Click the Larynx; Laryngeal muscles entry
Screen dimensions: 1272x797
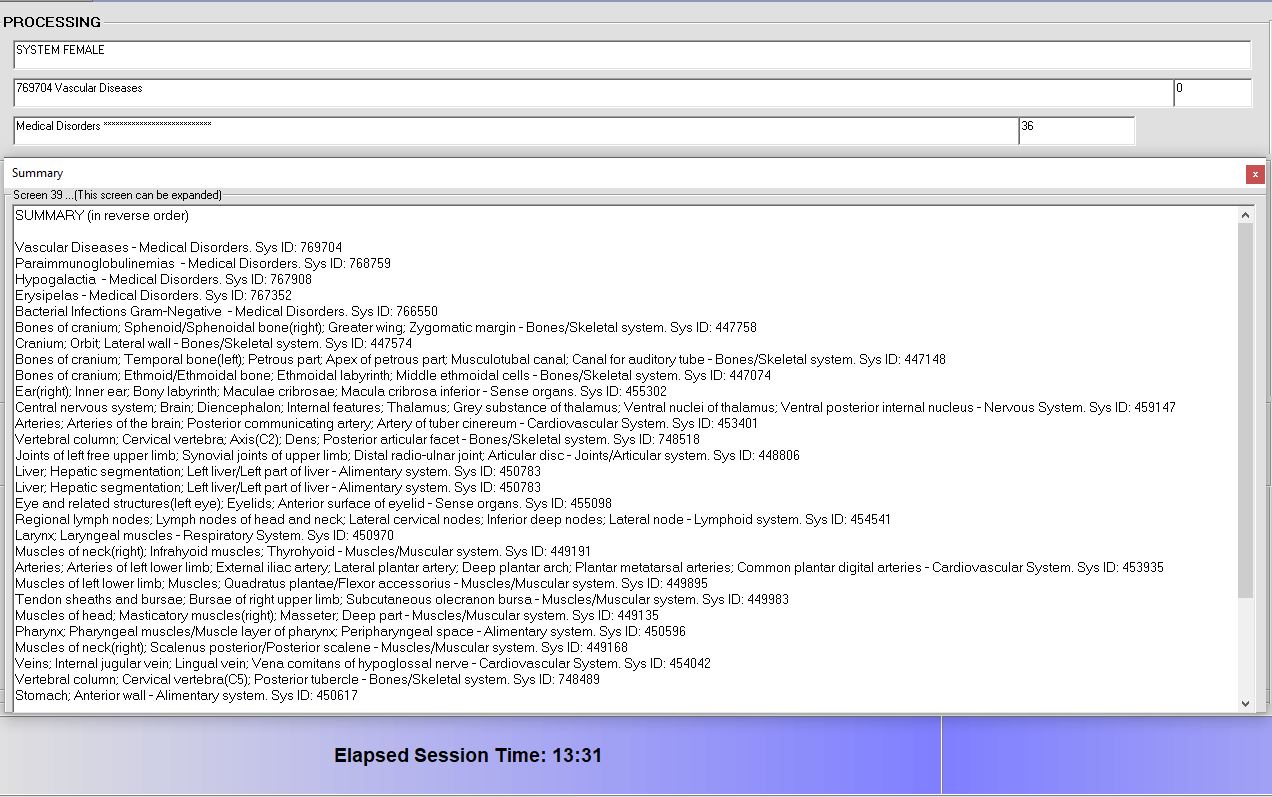[204, 535]
